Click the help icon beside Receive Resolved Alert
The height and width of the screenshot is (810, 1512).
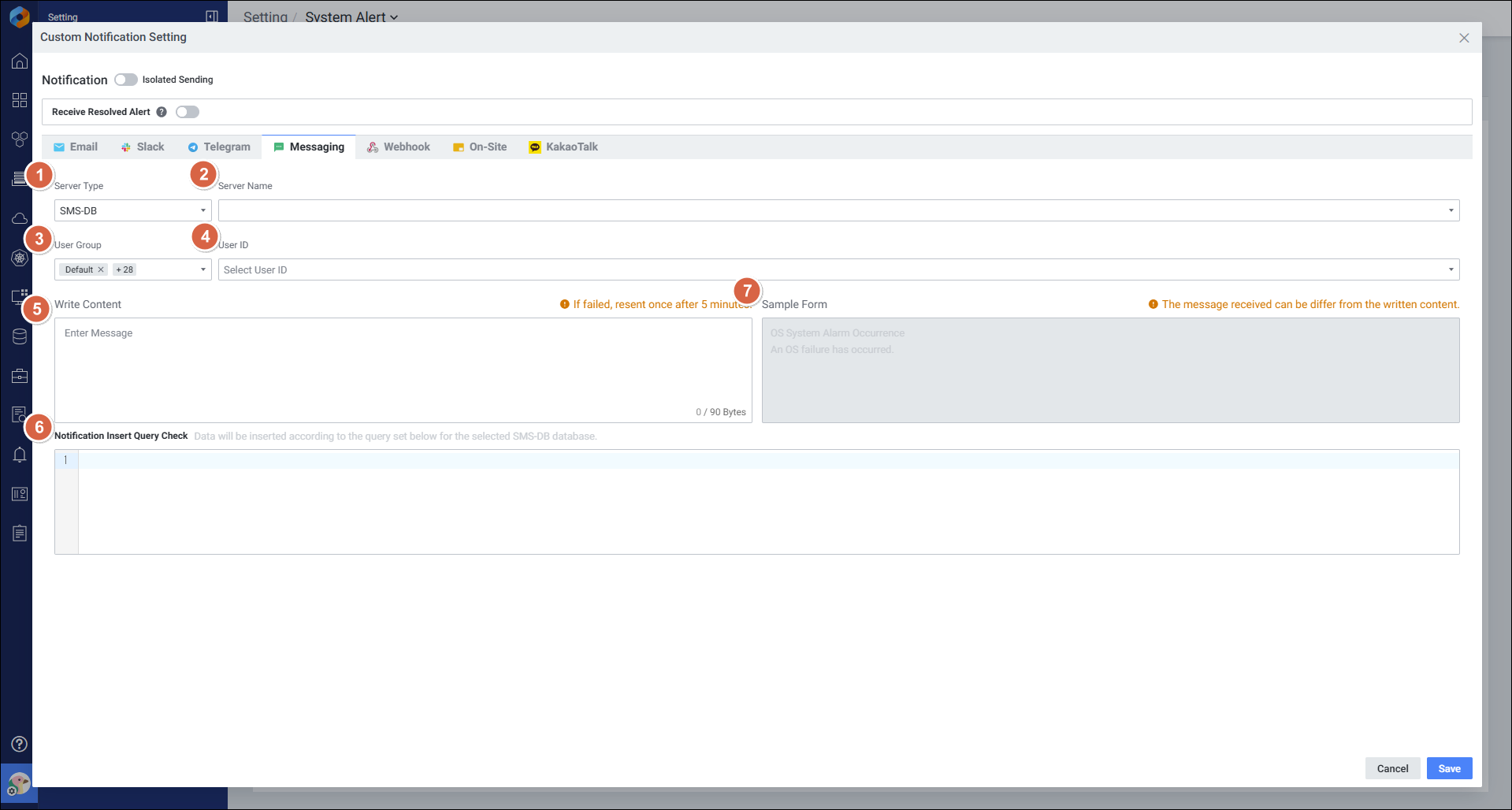pyautogui.click(x=162, y=112)
